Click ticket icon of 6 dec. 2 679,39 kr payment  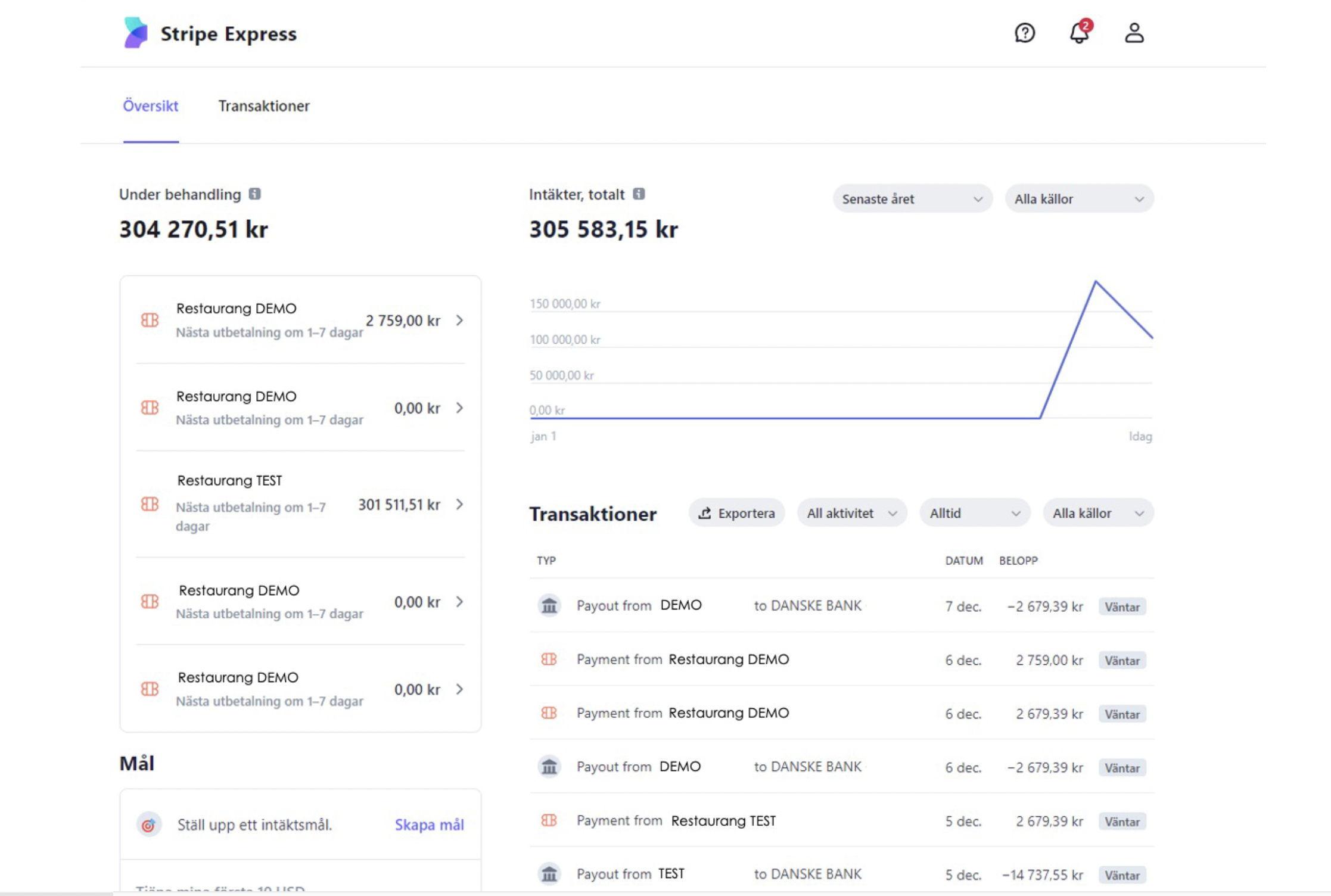[x=549, y=713]
